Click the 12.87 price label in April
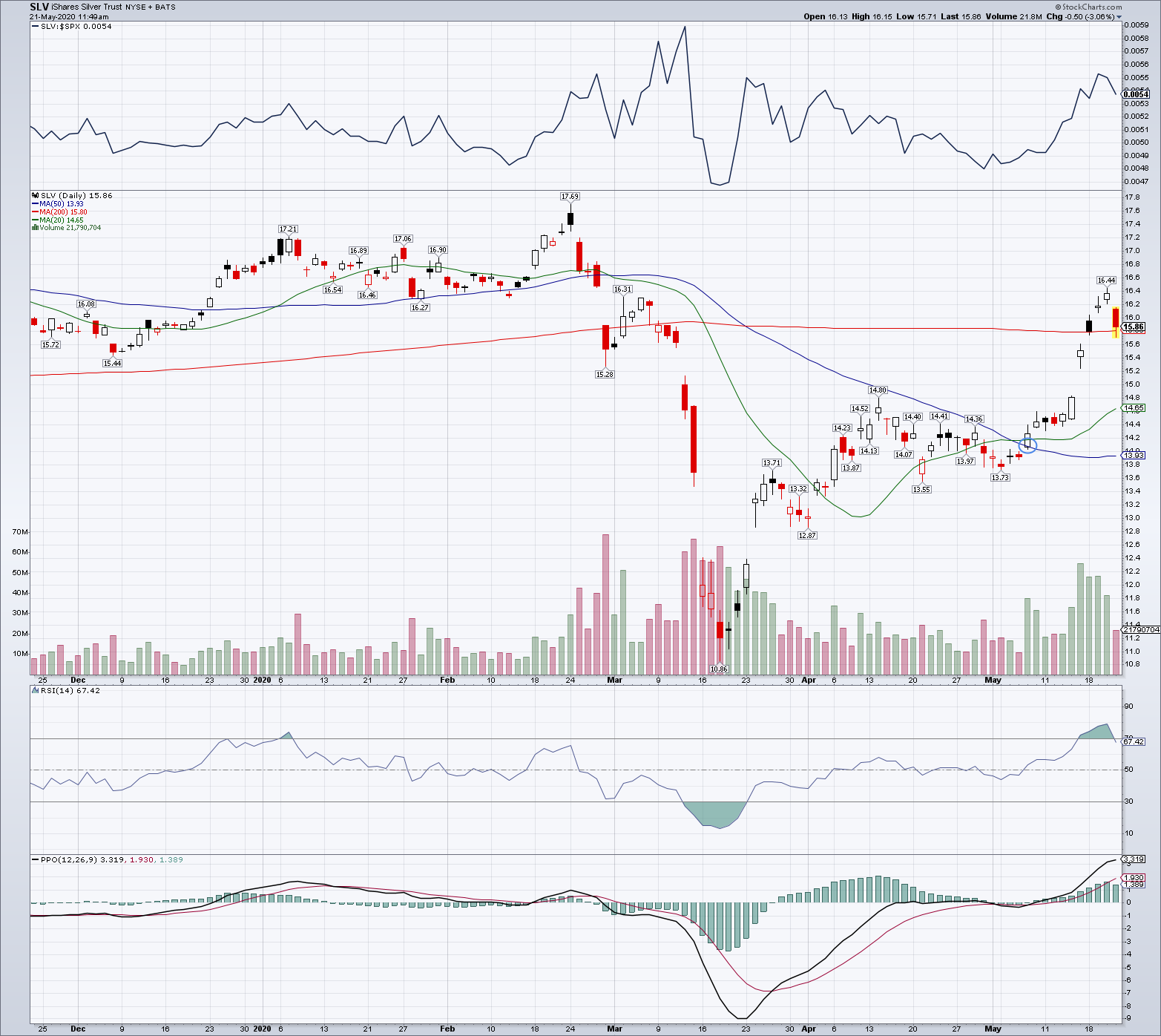This screenshot has height=1036, width=1161. (807, 535)
